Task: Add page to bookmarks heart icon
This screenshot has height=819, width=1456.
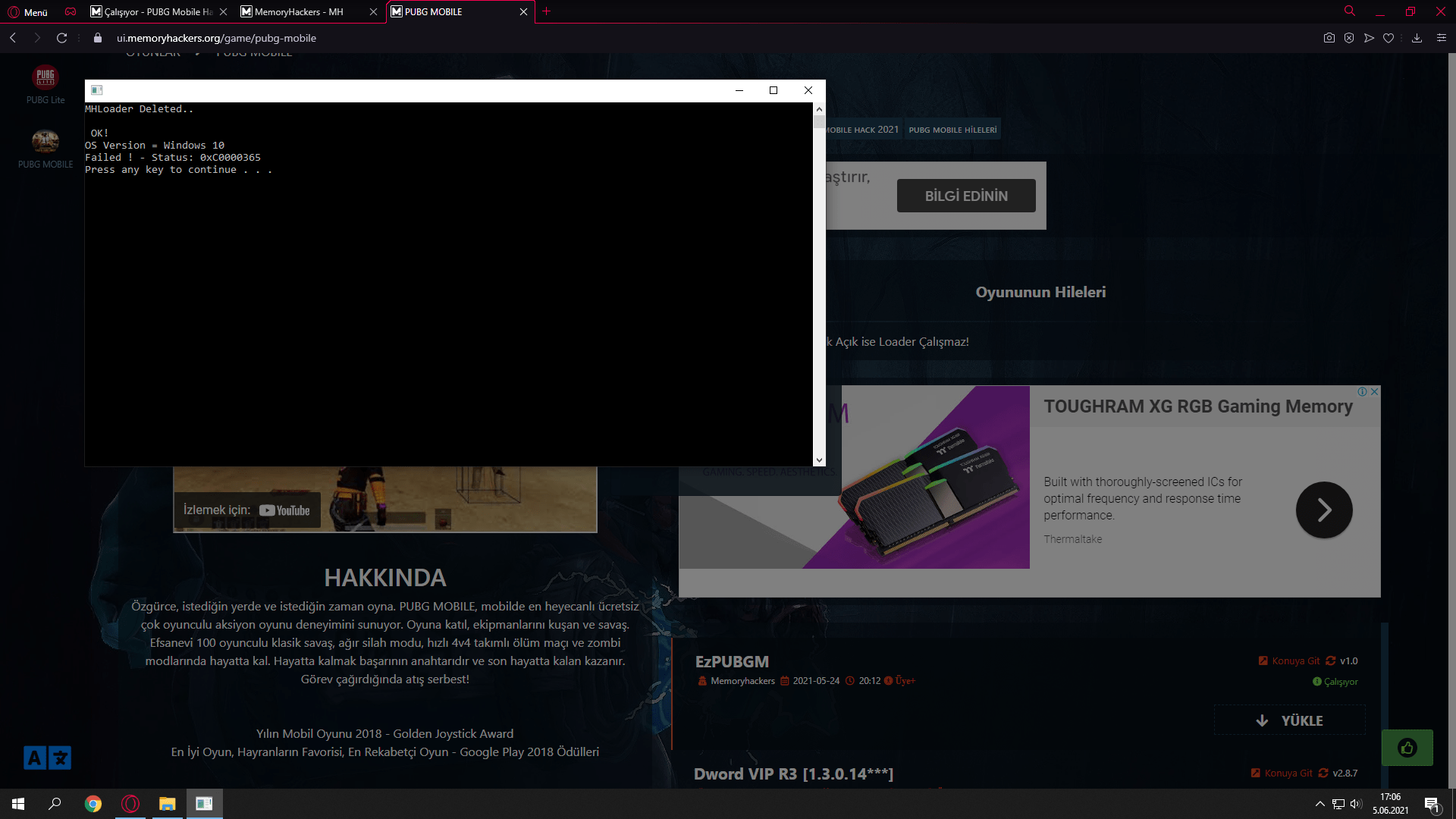Action: 1389,38
